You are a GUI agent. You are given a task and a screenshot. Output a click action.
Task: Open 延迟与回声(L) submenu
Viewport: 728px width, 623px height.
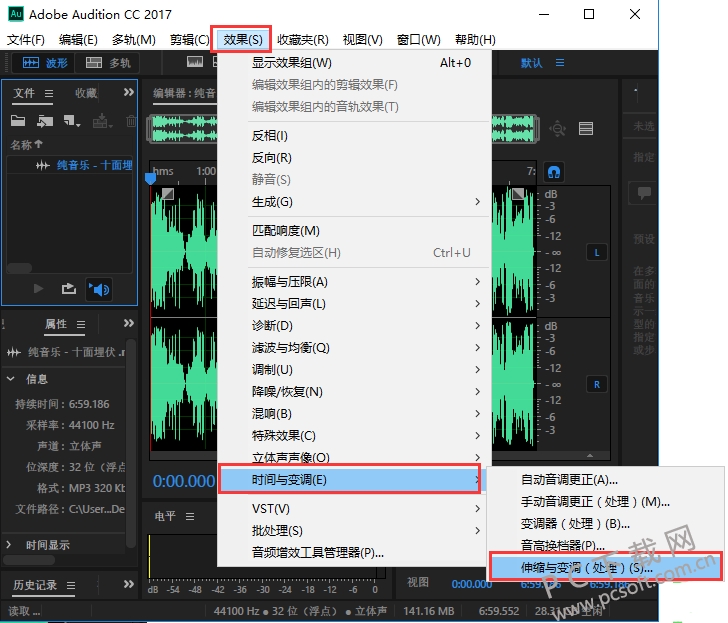click(354, 304)
